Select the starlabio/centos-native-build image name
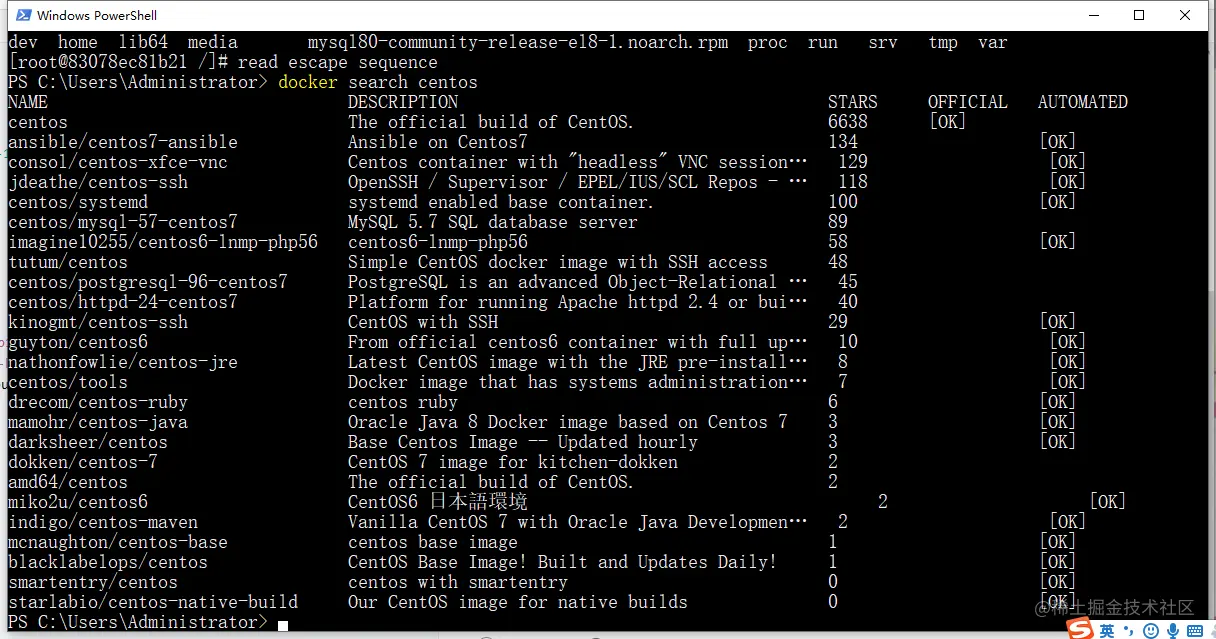This screenshot has height=639, width=1216. point(153,602)
